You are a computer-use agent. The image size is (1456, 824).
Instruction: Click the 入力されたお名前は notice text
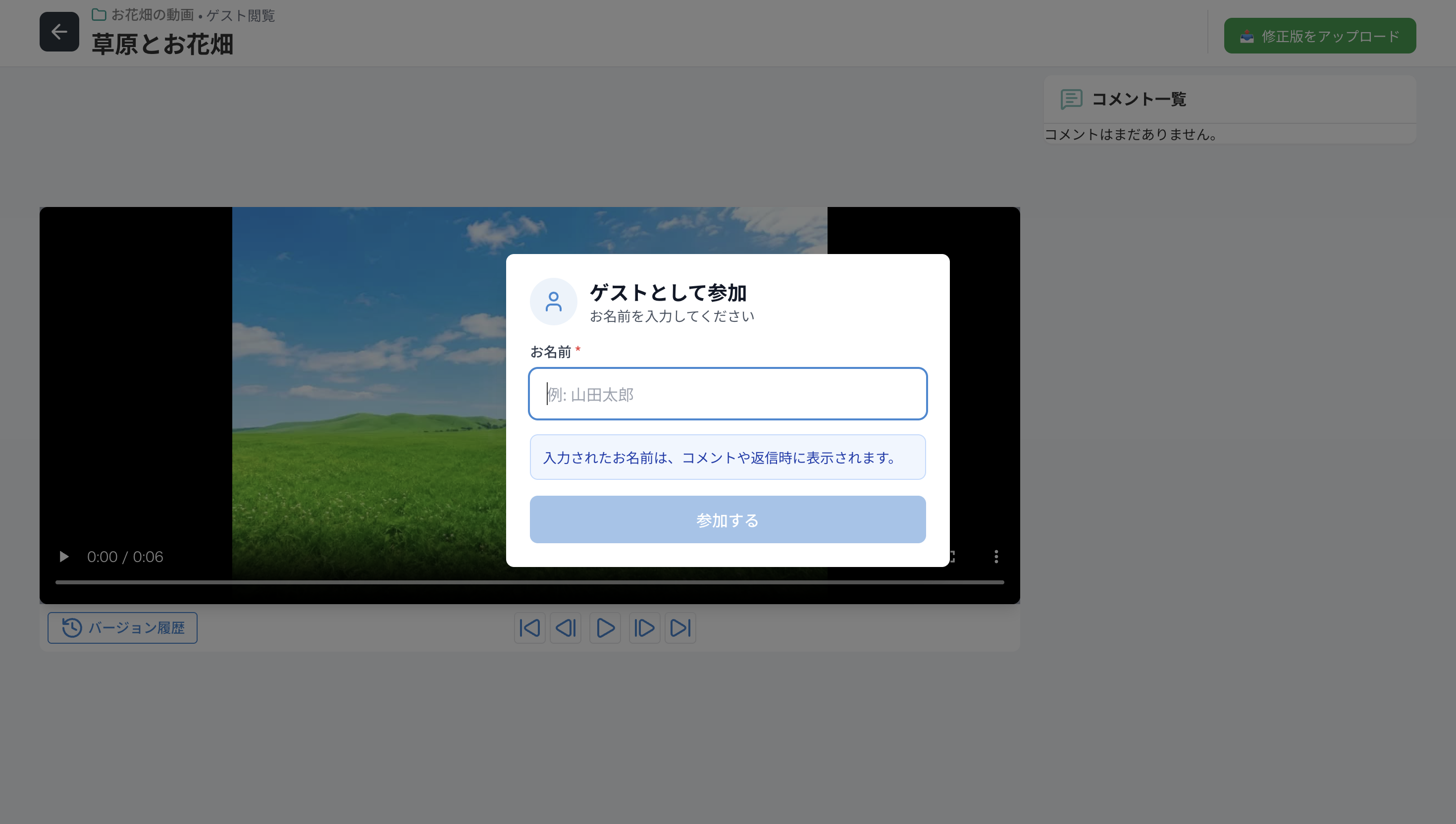[x=719, y=457]
